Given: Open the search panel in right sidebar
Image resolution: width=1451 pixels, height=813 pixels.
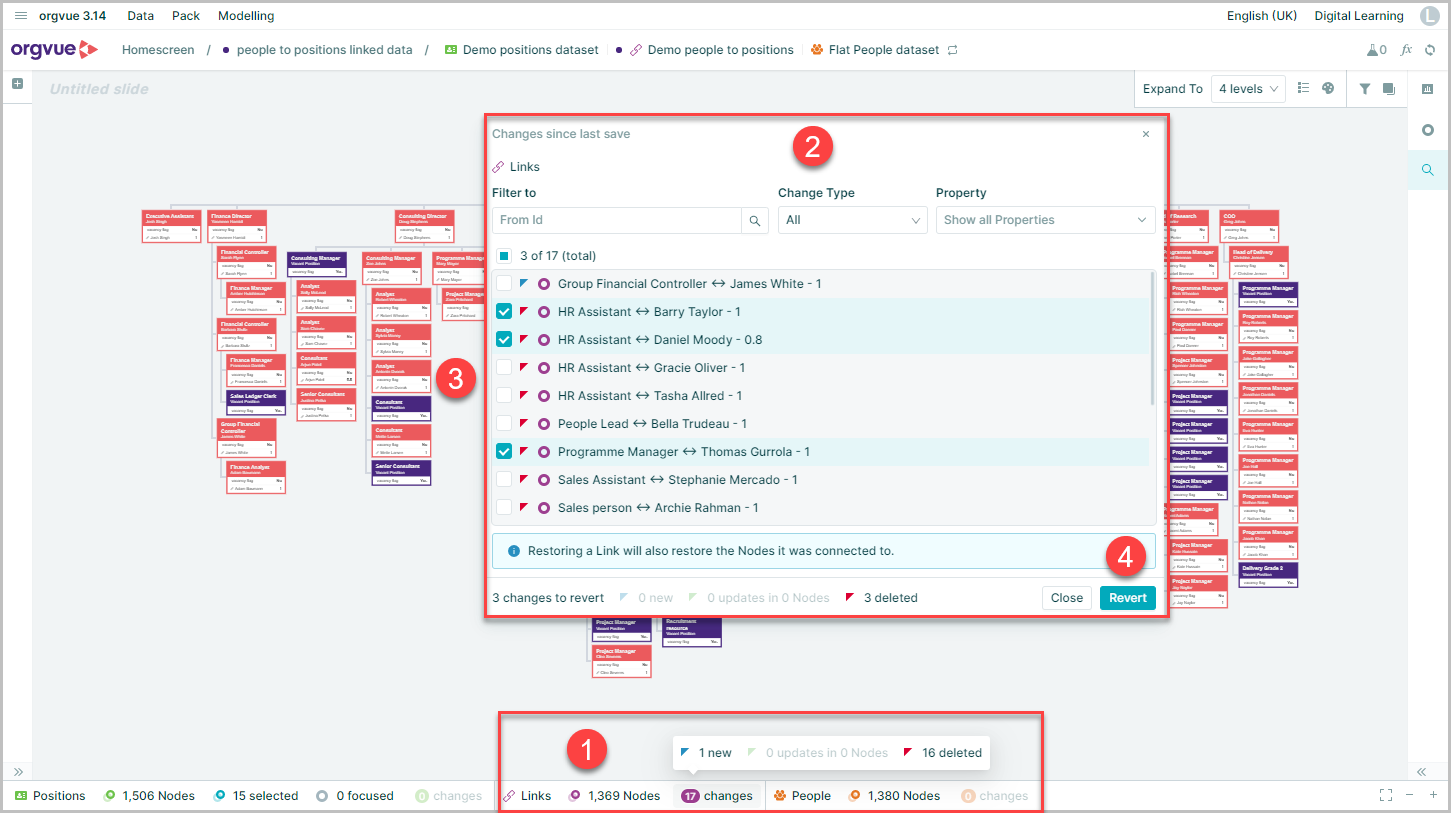Looking at the screenshot, I should point(1428,170).
